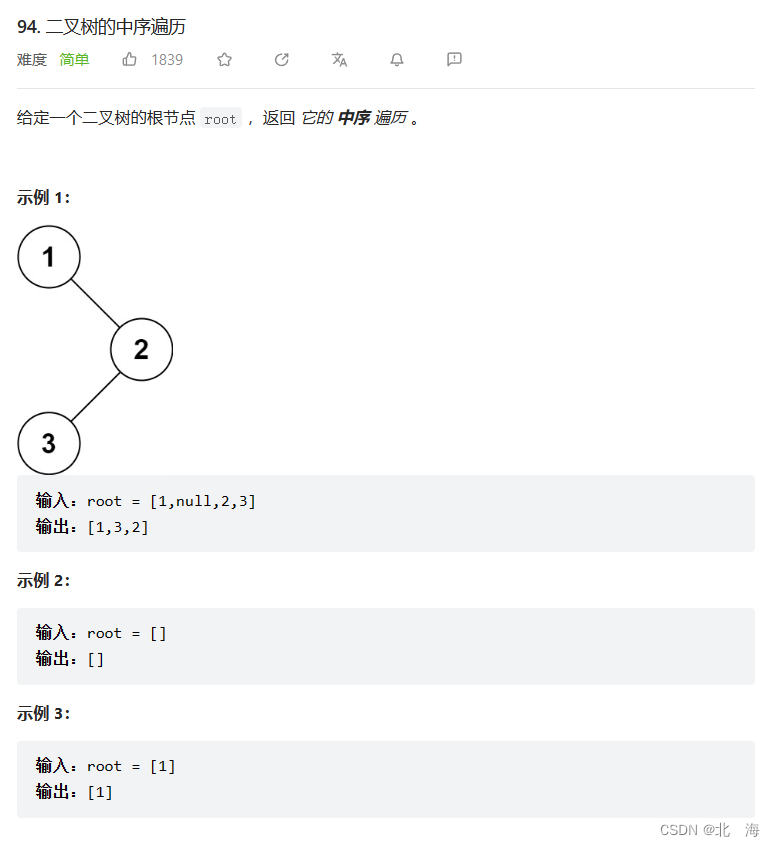Screen dimensions: 775x846
Task: Click the green 简单 difficulty label
Action: click(74, 59)
